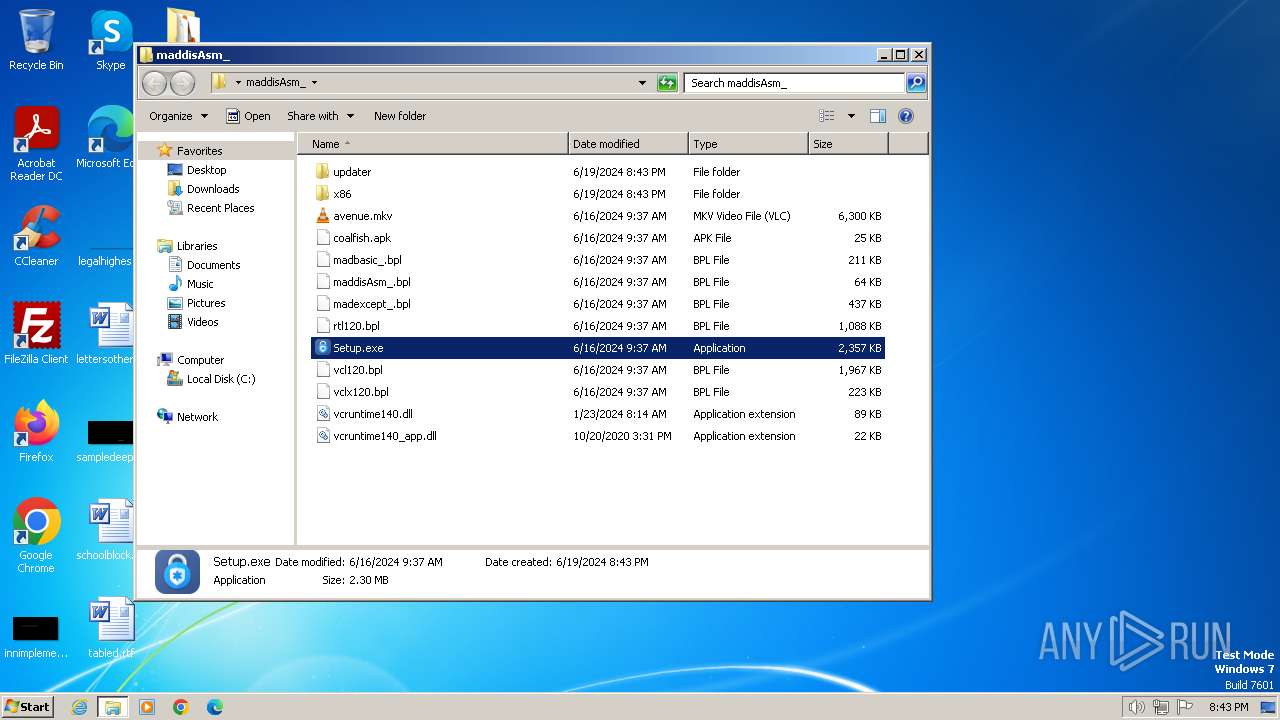Select Local Disk (C:) in navigation pane
Screen dimensions: 1280x720
coord(220,379)
